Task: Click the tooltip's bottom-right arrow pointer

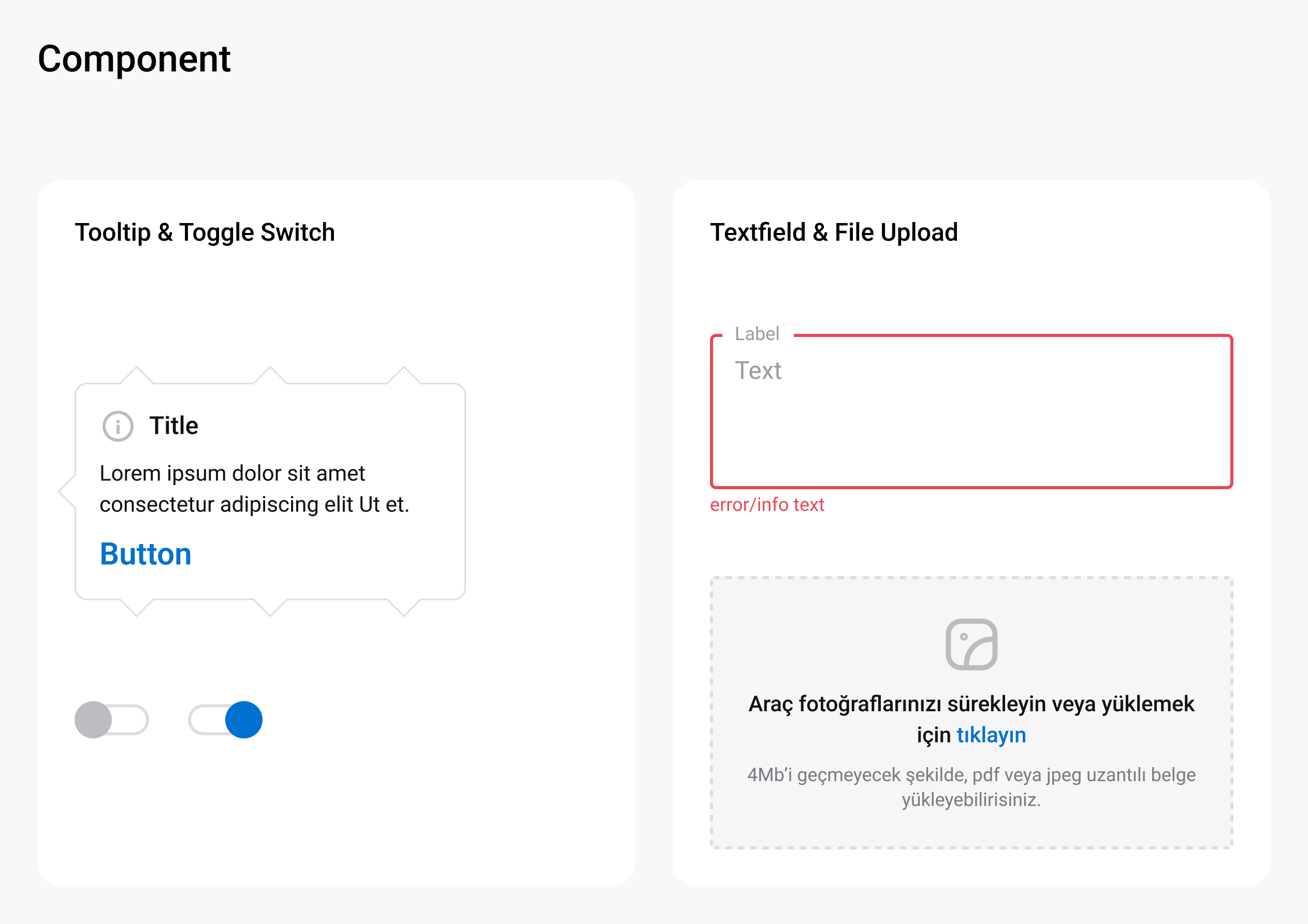Action: pos(404,608)
